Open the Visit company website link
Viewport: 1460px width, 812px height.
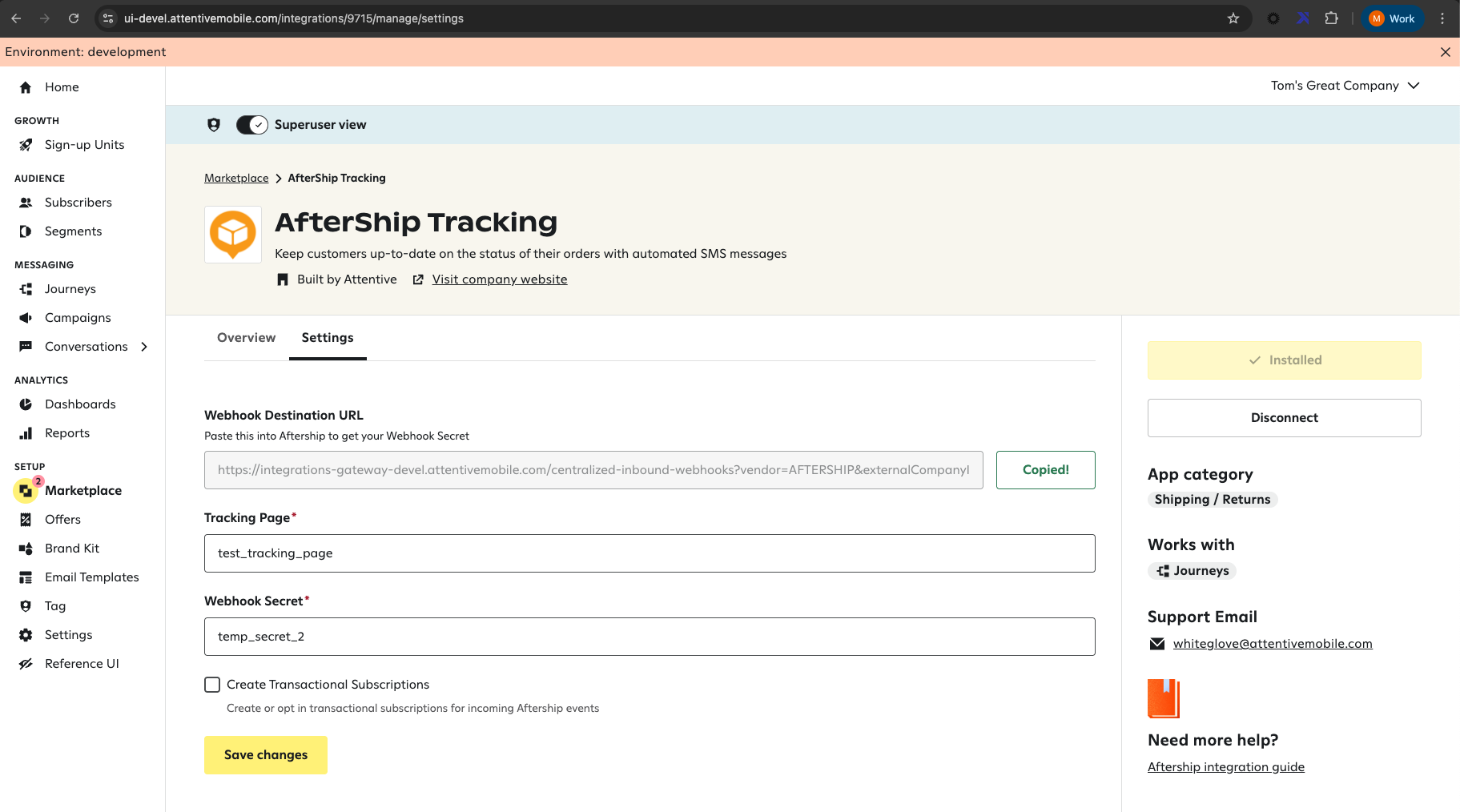[x=500, y=279]
